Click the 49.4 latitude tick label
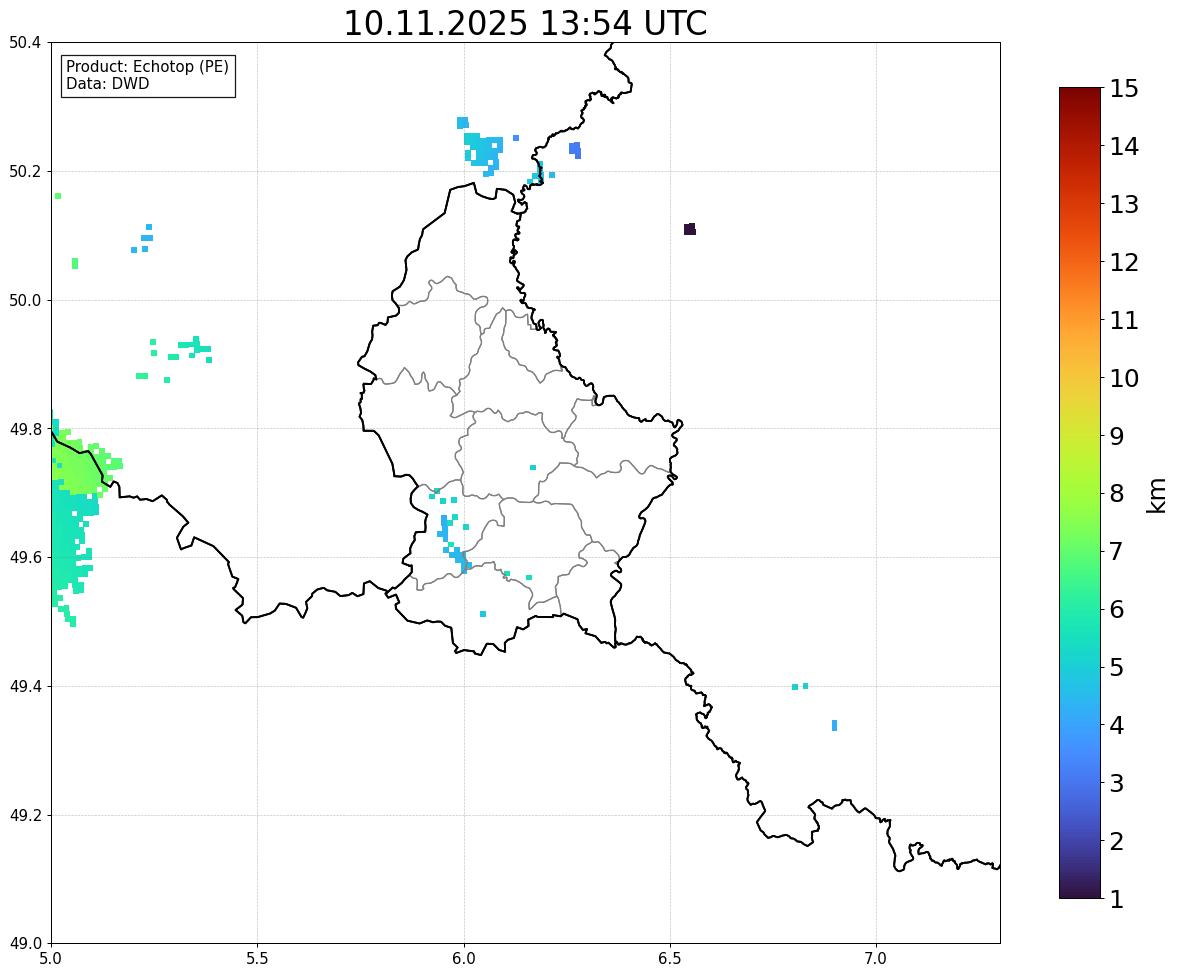Screen dimensions: 1178x976 coord(25,686)
